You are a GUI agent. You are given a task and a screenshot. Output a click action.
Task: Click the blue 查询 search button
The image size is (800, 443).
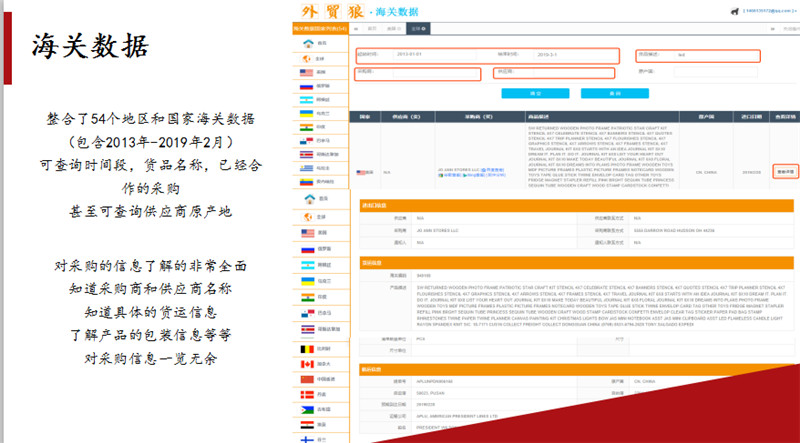click(615, 93)
